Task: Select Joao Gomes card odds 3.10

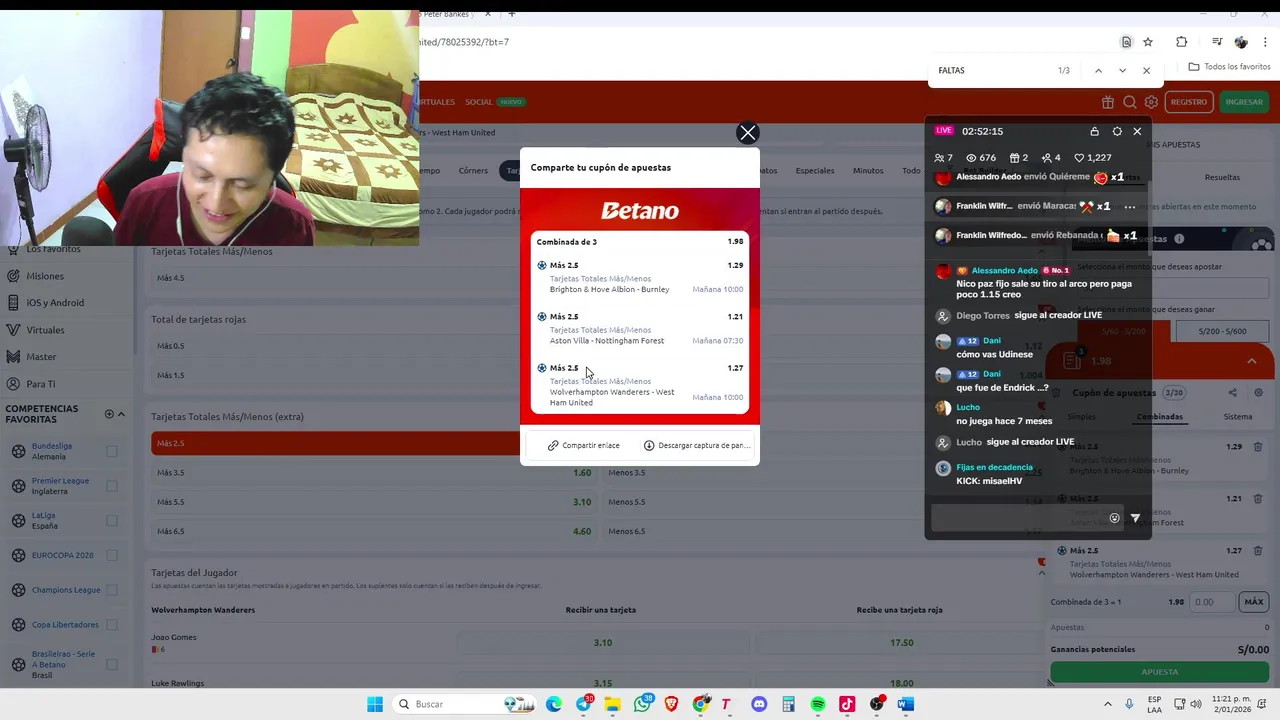Action: [602, 643]
